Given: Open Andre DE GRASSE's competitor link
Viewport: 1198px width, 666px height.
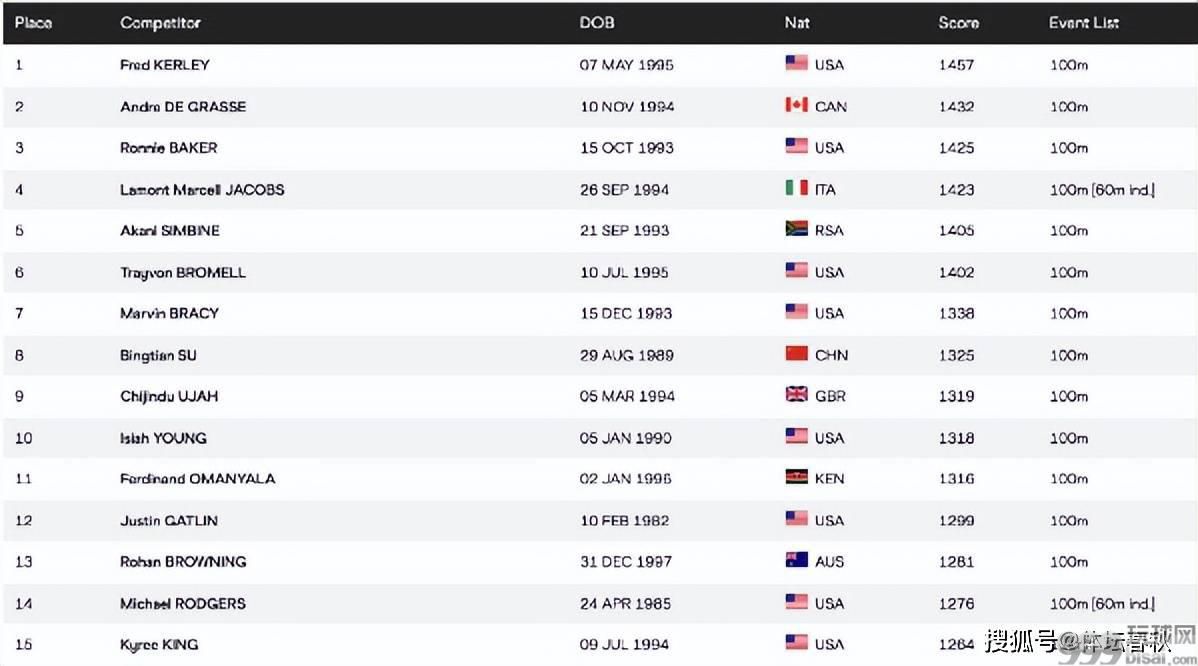Looking at the screenshot, I should [x=183, y=106].
